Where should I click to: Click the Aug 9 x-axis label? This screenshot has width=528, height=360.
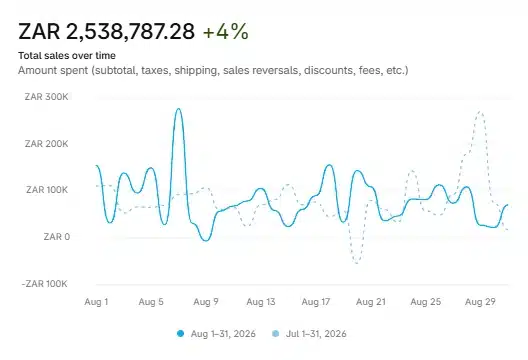[206, 302]
